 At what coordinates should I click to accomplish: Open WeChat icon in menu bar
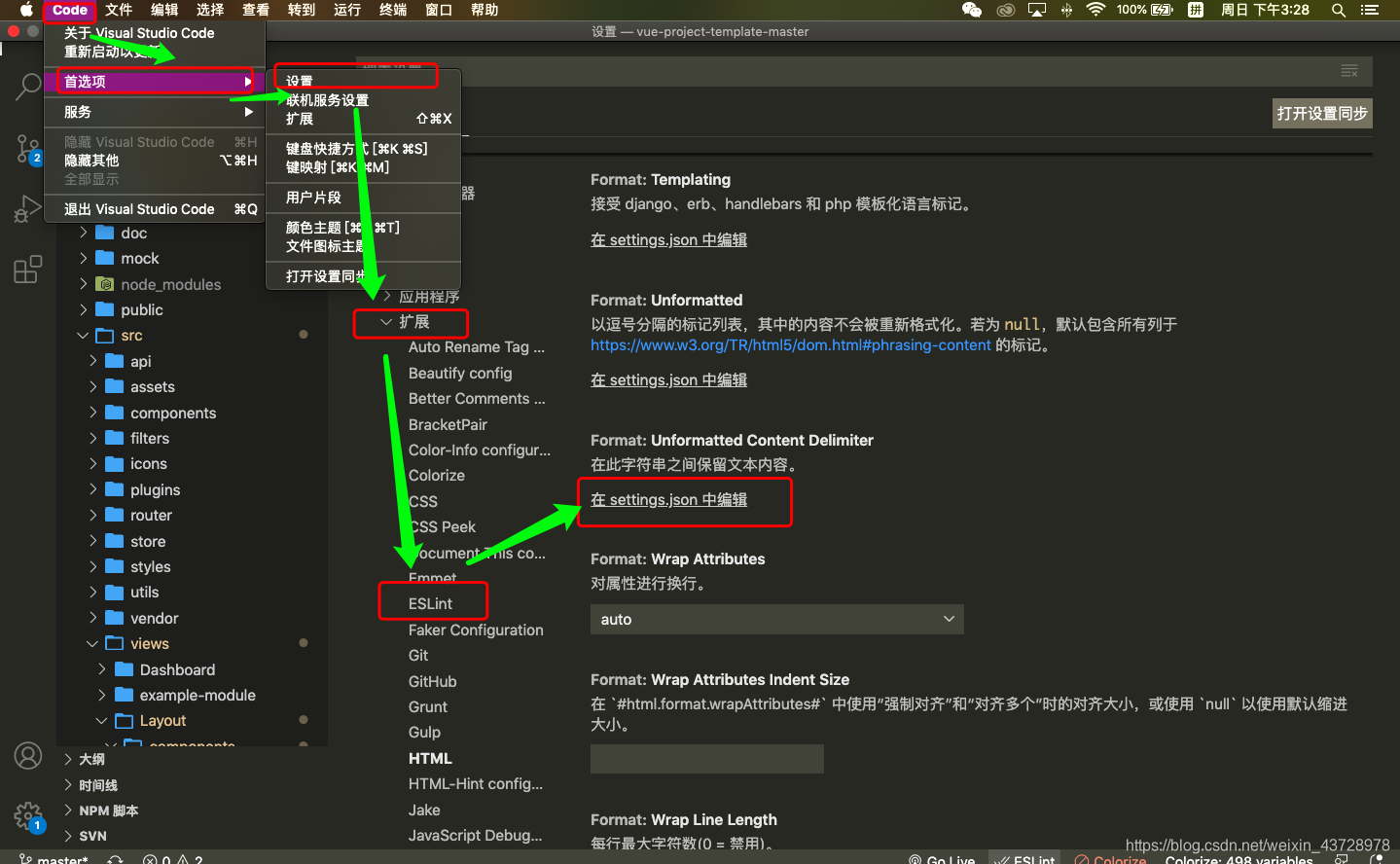click(x=971, y=10)
